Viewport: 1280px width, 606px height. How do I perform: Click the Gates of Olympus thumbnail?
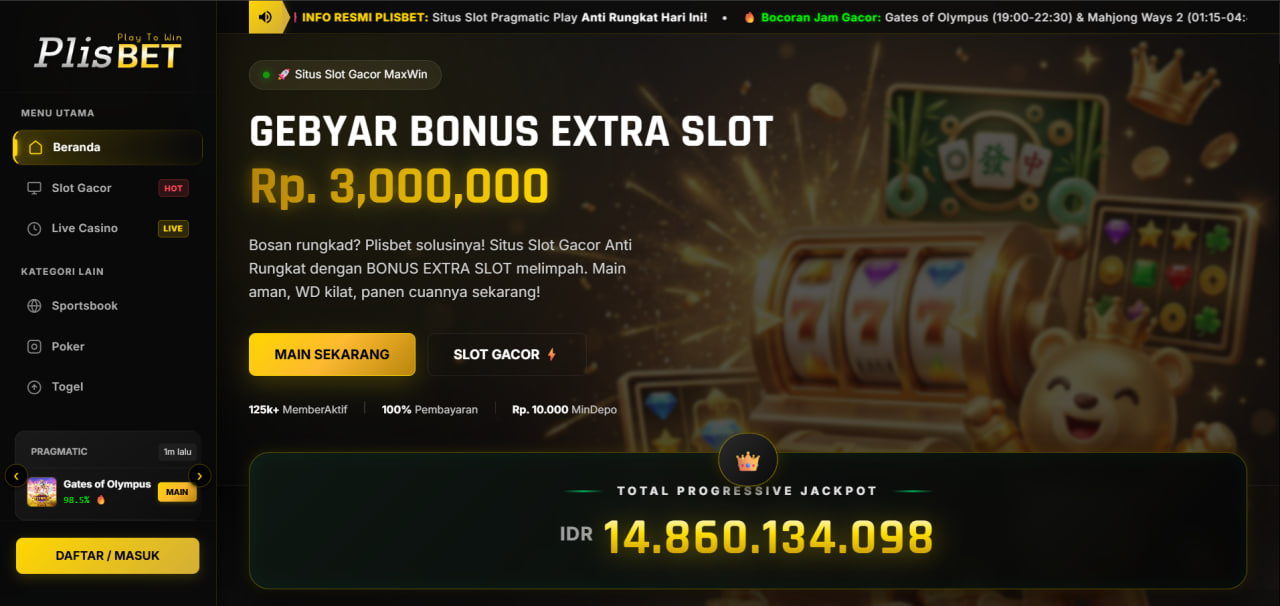point(42,492)
